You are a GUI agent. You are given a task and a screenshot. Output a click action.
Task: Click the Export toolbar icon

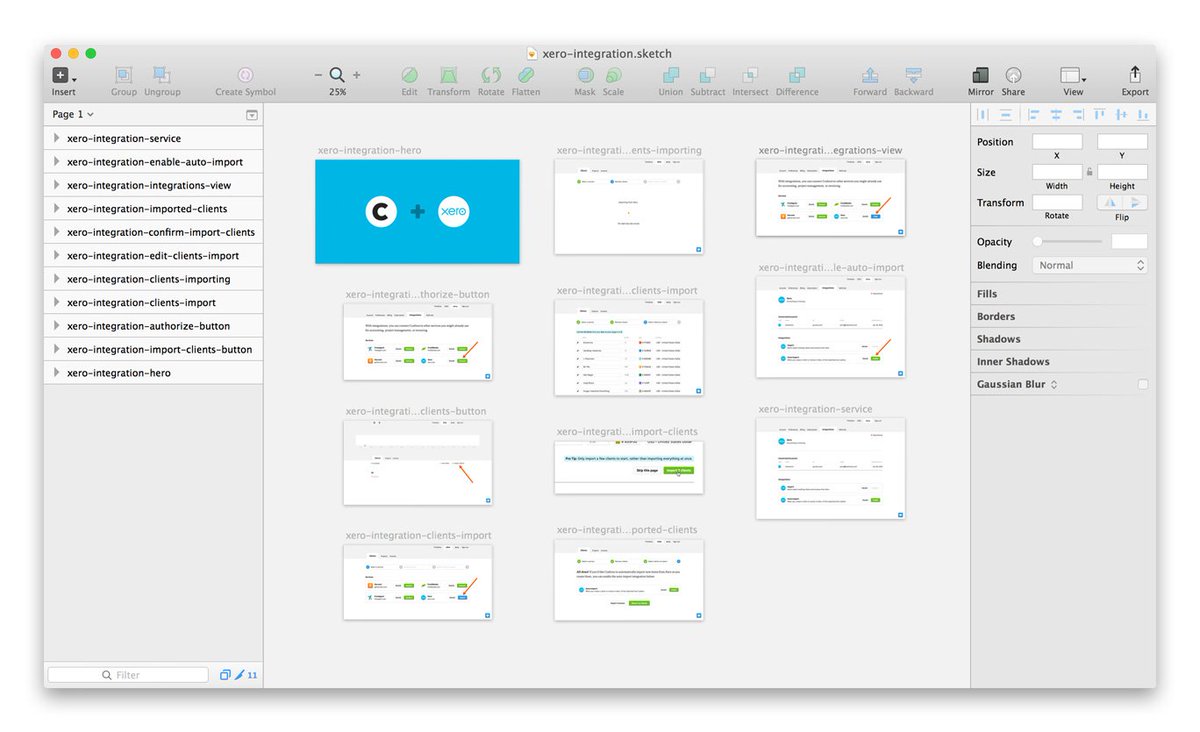tap(1135, 75)
